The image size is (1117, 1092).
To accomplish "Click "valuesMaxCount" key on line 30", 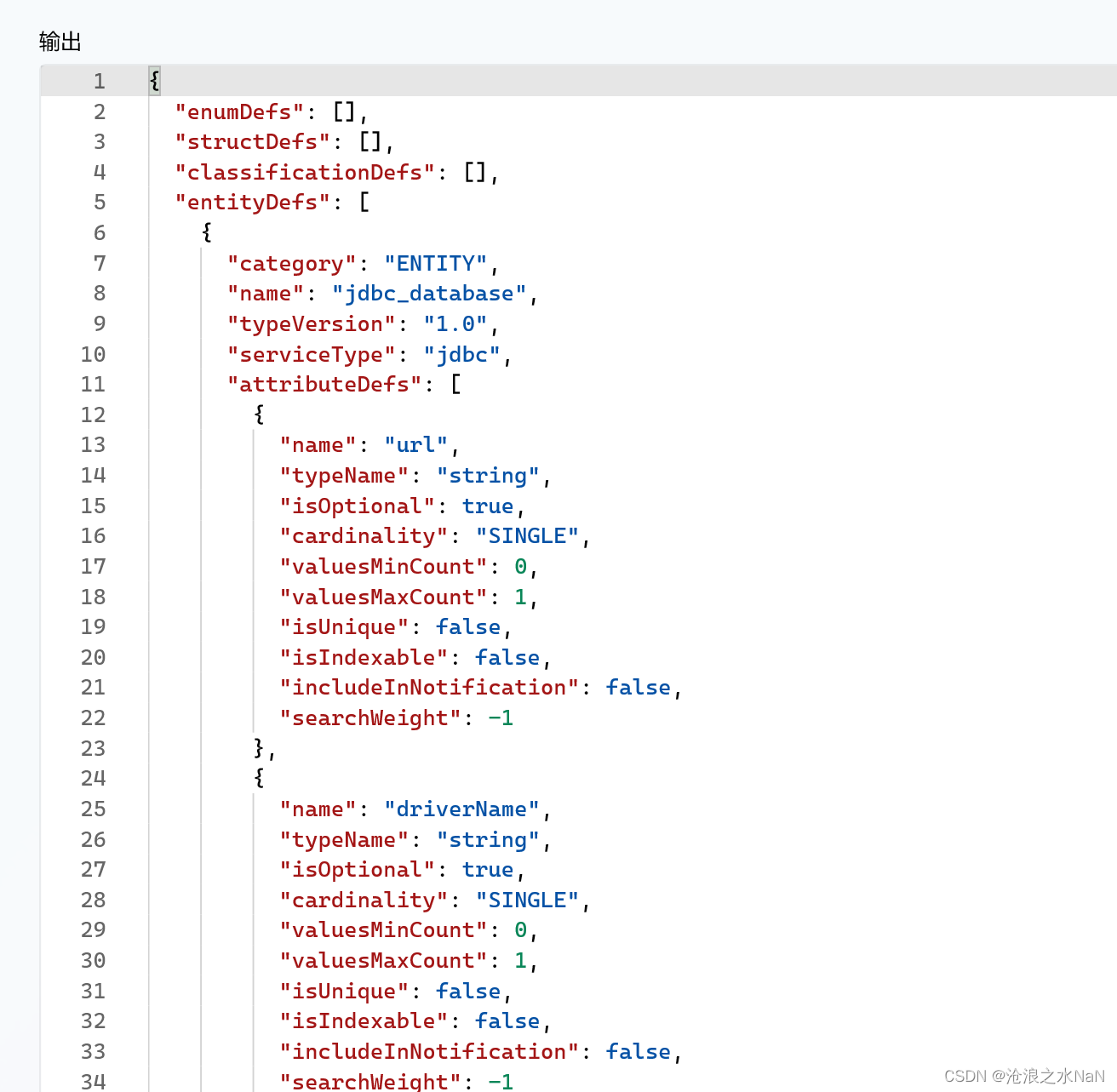I will (383, 961).
